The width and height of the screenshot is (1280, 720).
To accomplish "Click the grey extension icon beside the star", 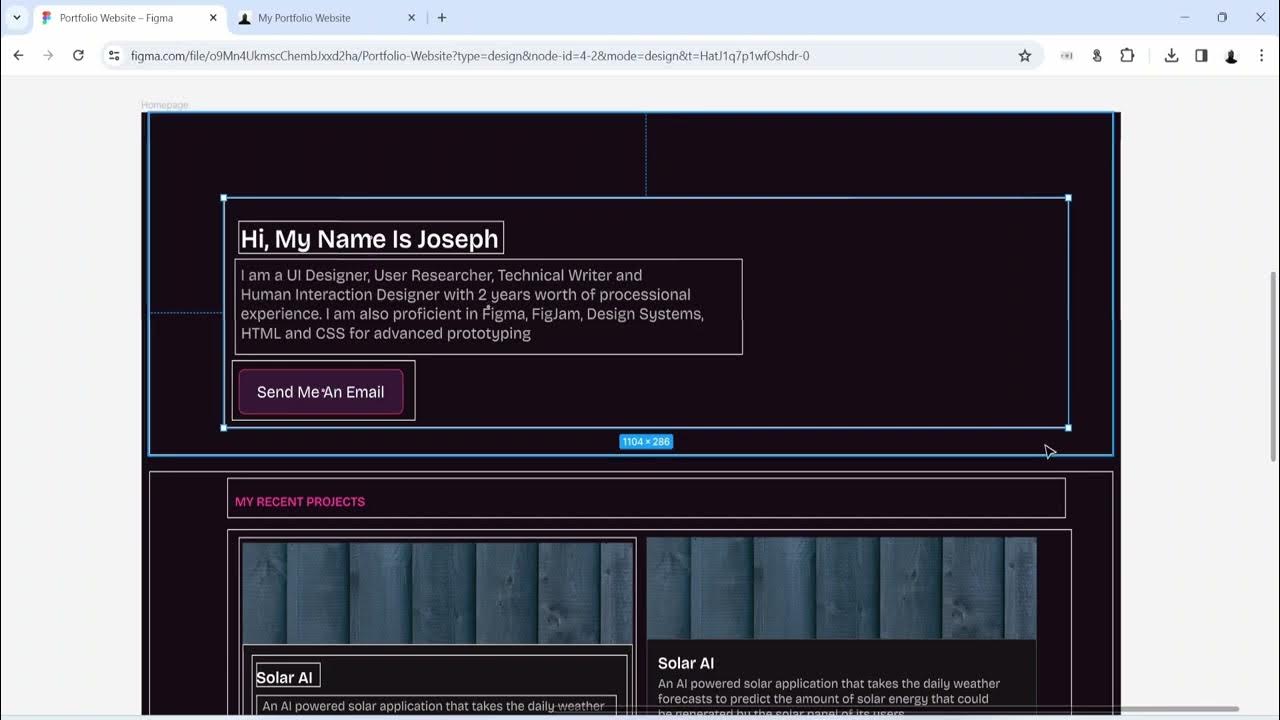I will click(1066, 56).
